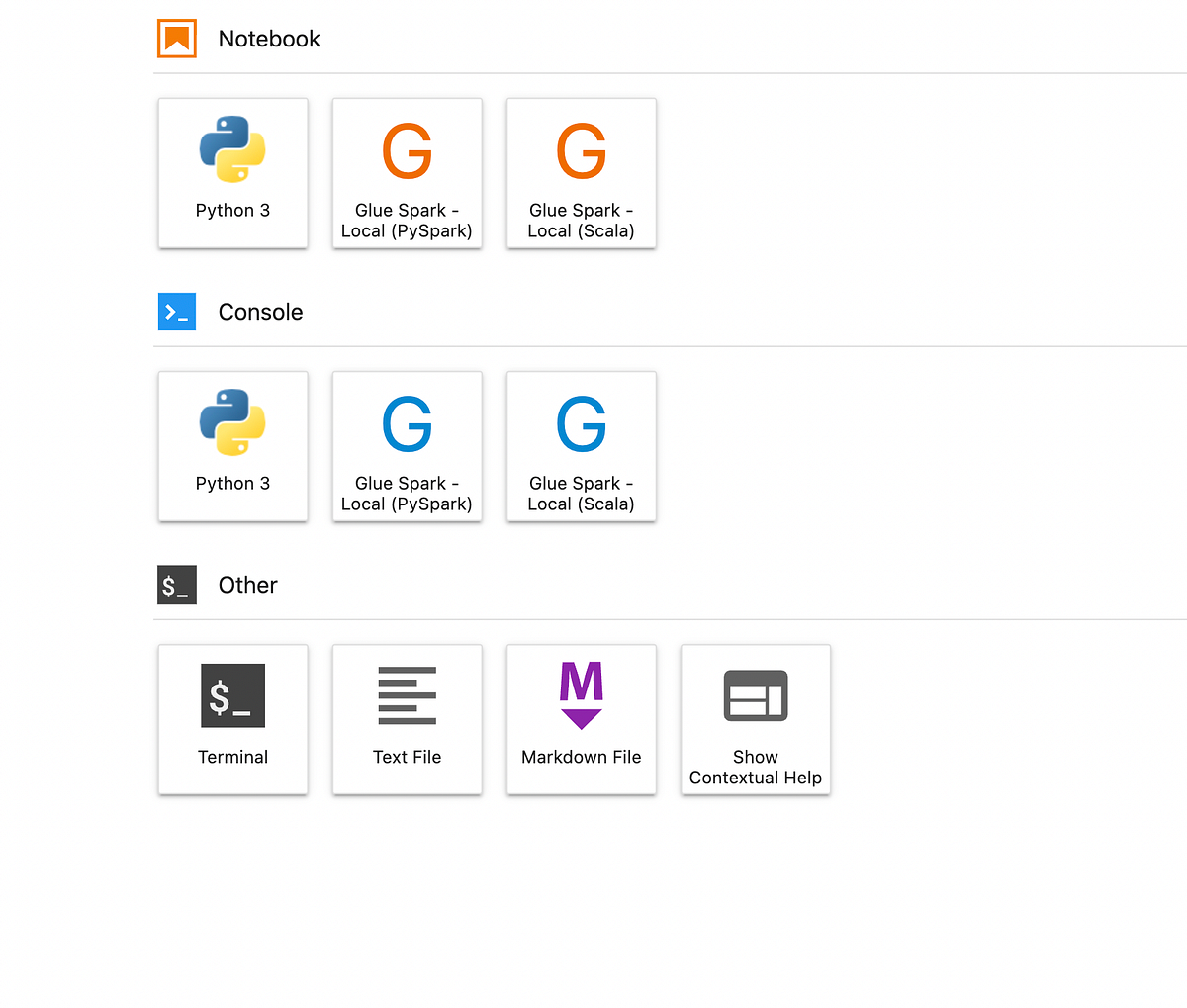Create a new Markdown File
The image size is (1187, 1008).
click(x=581, y=719)
